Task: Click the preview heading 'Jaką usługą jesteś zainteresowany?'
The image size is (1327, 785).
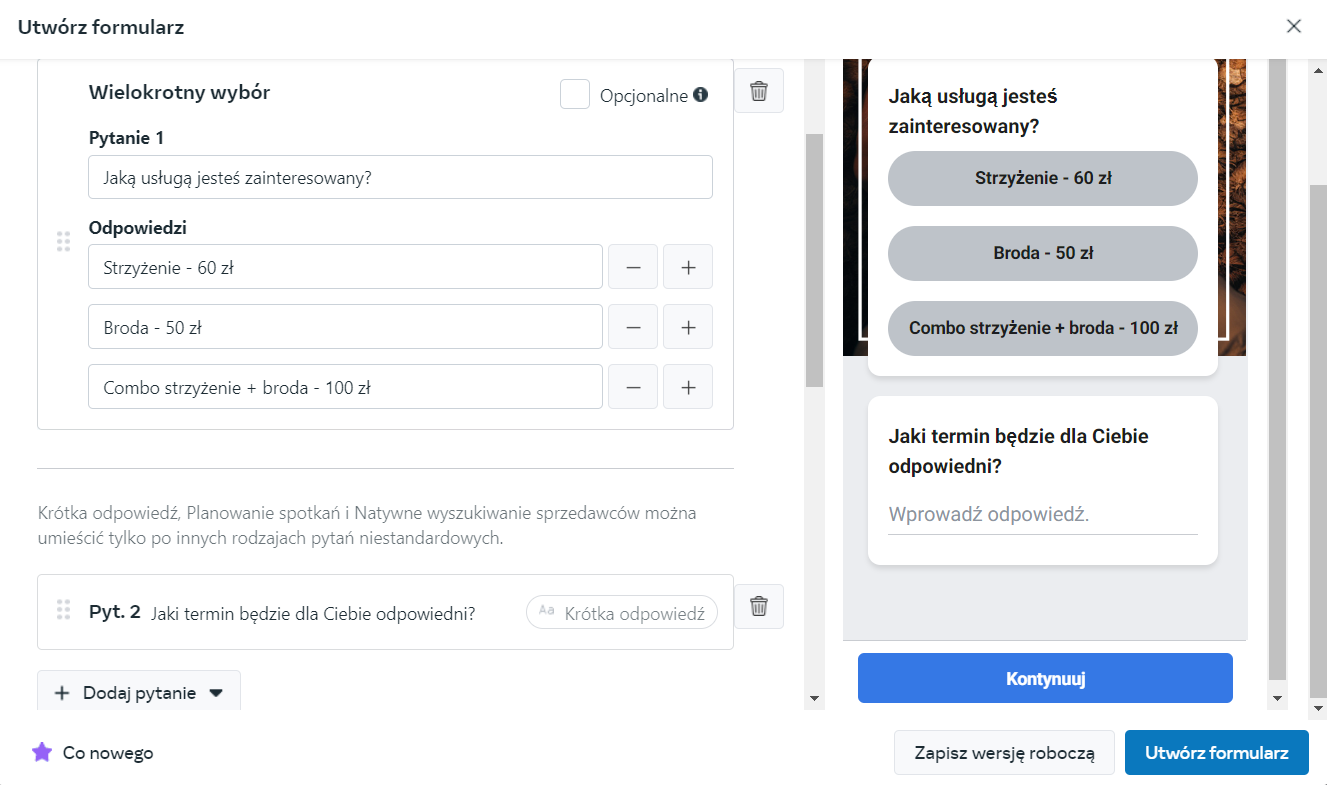Action: [x=973, y=112]
